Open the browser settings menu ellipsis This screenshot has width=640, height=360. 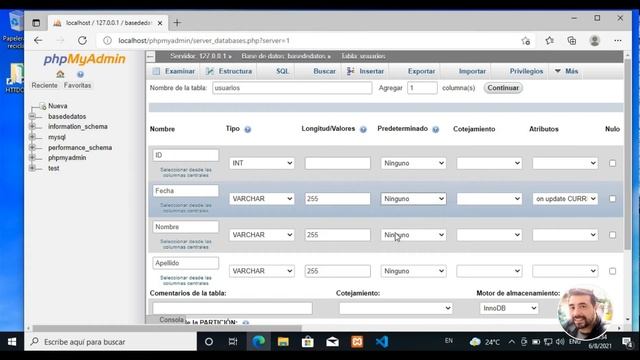(618, 40)
